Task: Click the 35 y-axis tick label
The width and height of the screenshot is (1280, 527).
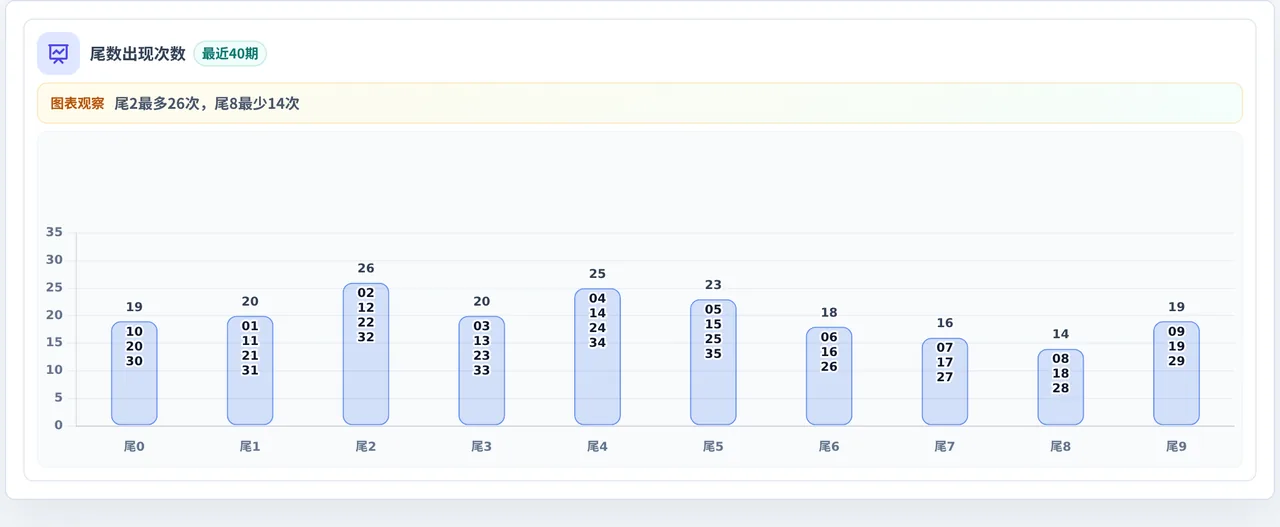Action: click(54, 232)
